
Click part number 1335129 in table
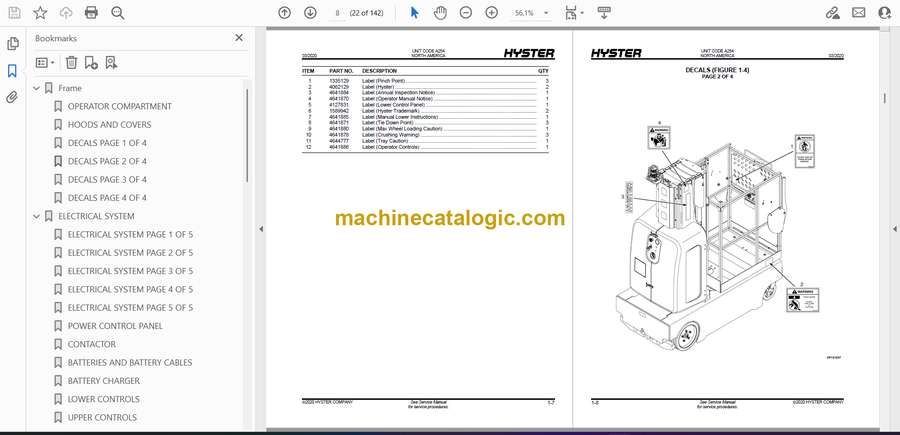pos(339,81)
